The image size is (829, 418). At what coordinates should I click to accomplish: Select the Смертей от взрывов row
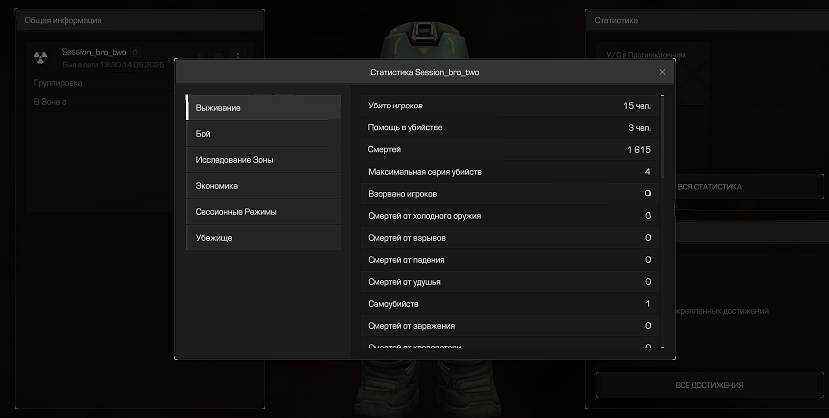point(509,237)
